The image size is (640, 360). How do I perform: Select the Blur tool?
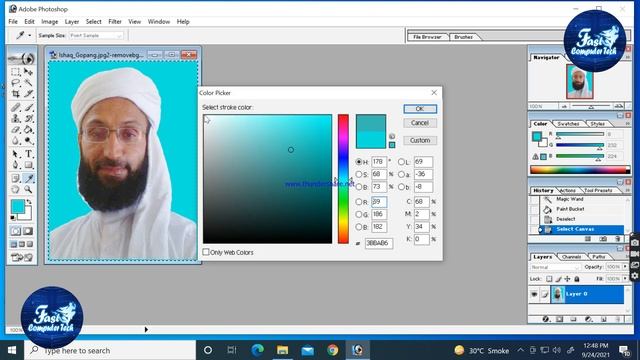click(16, 141)
